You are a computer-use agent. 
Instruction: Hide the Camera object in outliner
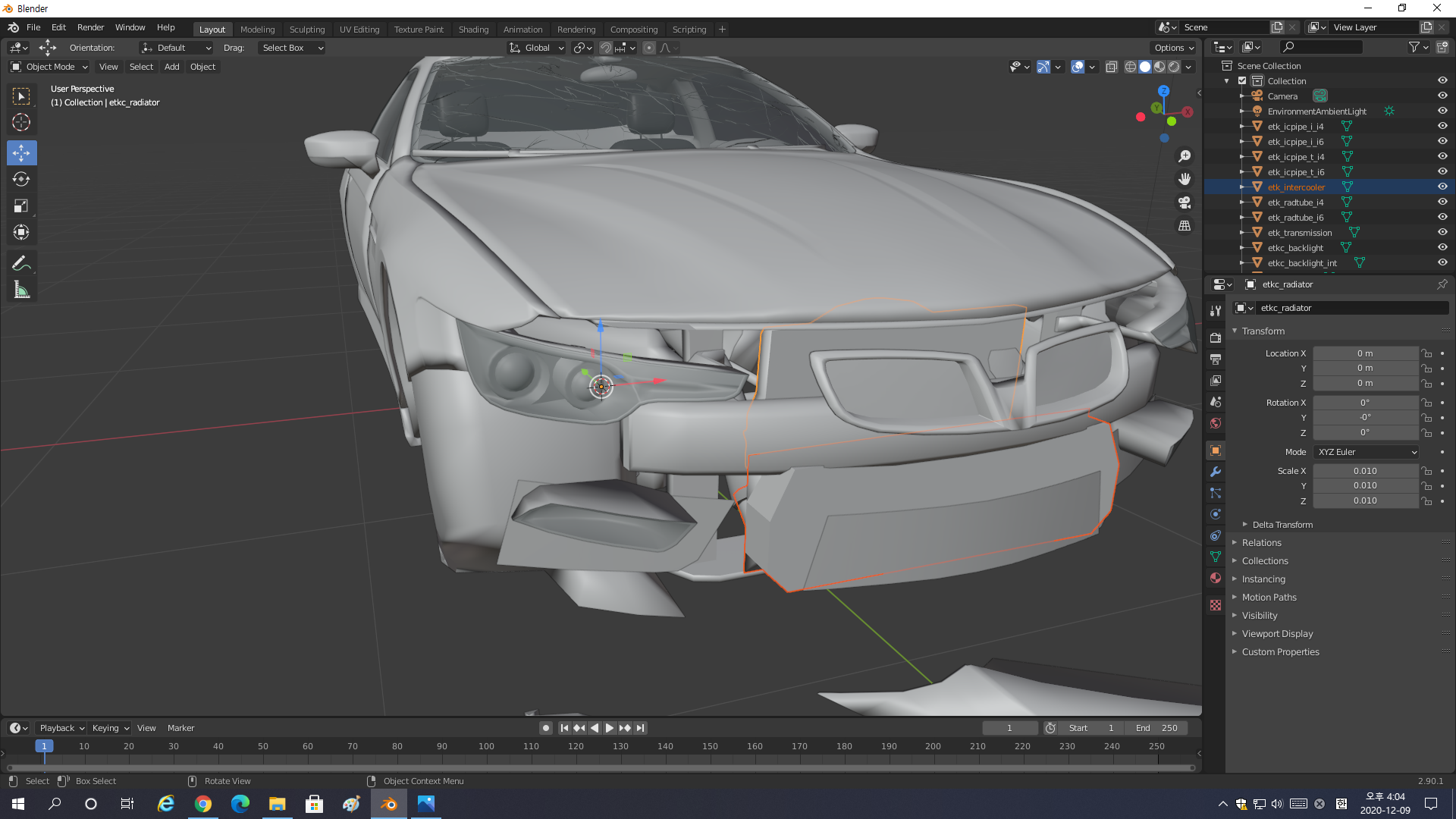coord(1442,96)
